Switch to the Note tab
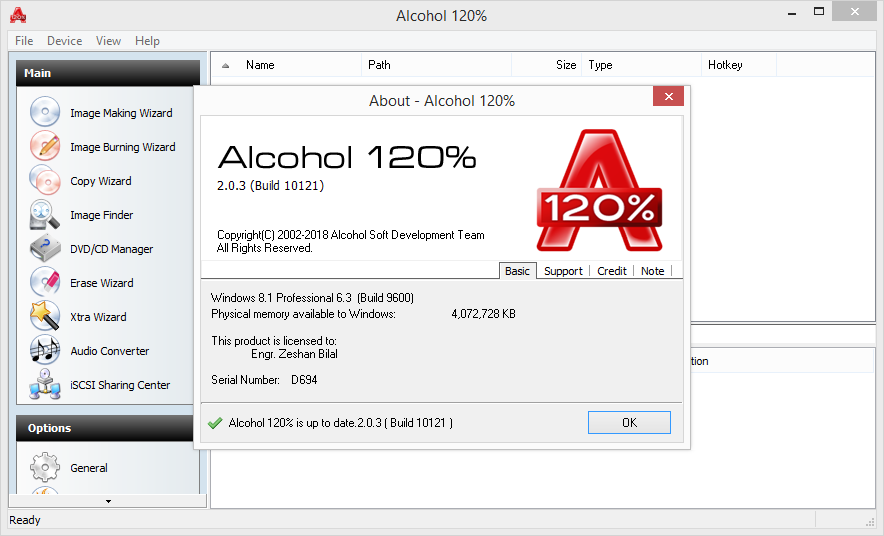Image resolution: width=884 pixels, height=536 pixels. pyautogui.click(x=652, y=271)
